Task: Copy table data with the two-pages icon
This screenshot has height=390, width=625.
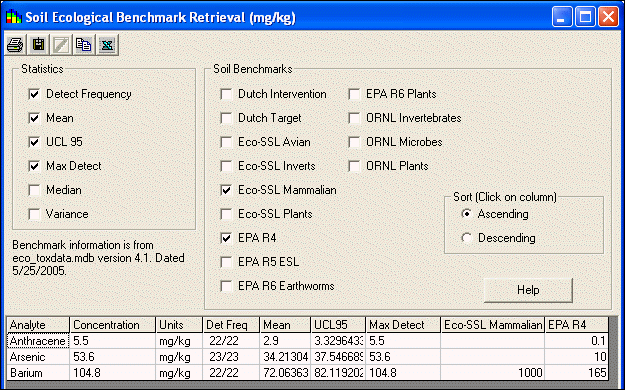Action: 84,44
